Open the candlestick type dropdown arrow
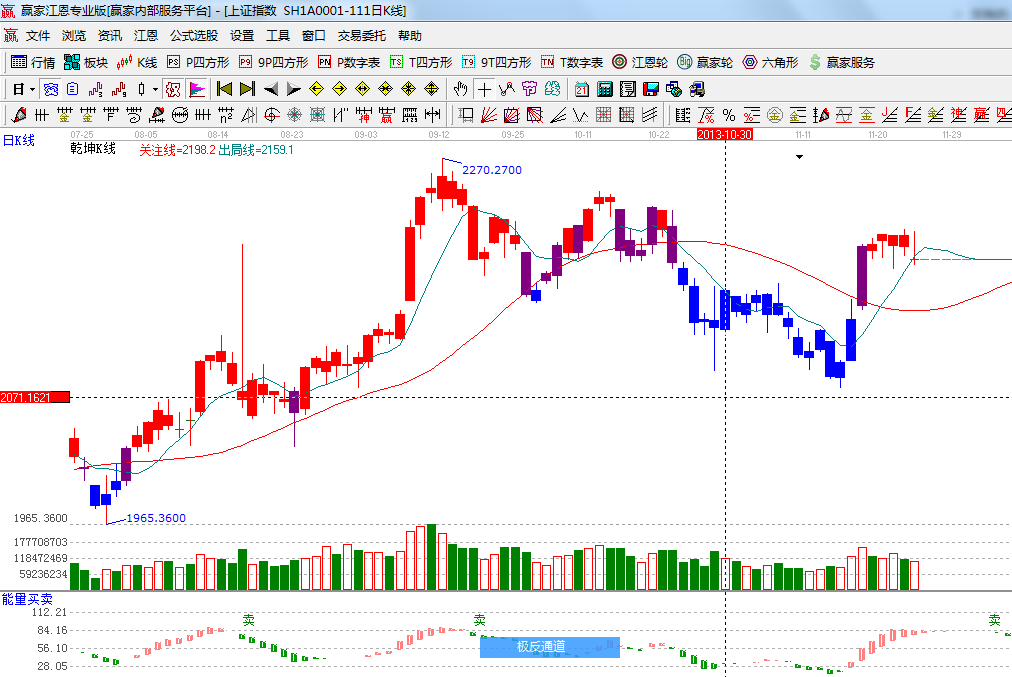 [x=155, y=88]
